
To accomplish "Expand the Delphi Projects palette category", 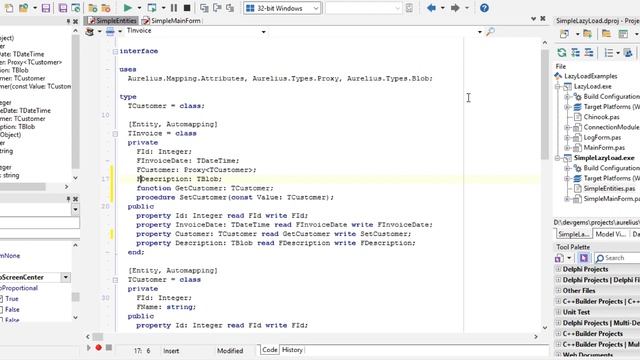I will point(558,269).
